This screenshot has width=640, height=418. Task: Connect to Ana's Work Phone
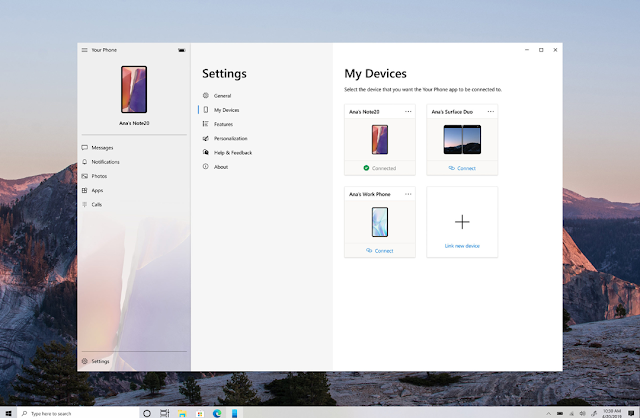(x=380, y=251)
